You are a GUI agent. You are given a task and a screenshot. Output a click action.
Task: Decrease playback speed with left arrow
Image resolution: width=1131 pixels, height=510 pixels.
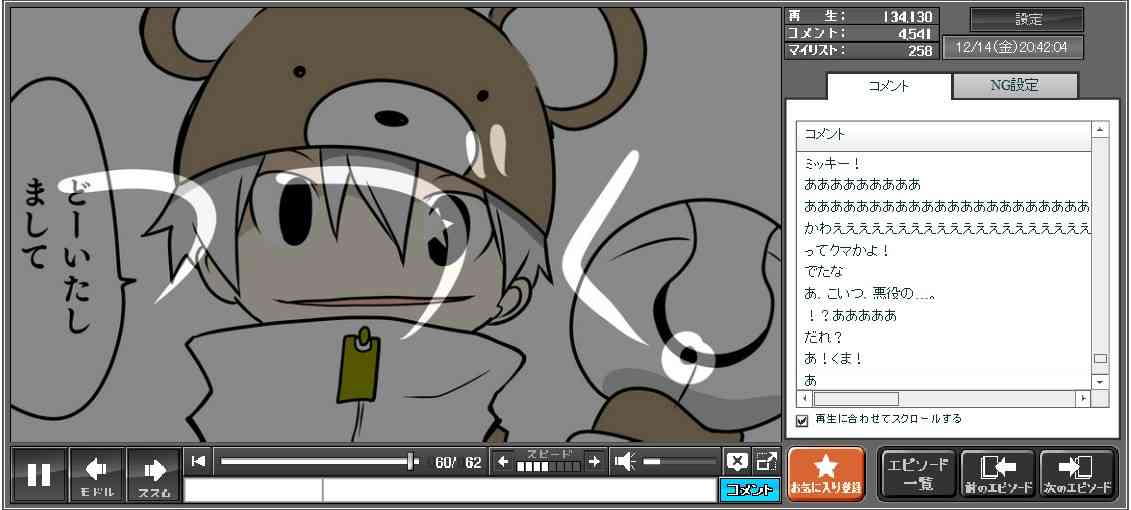(x=503, y=461)
